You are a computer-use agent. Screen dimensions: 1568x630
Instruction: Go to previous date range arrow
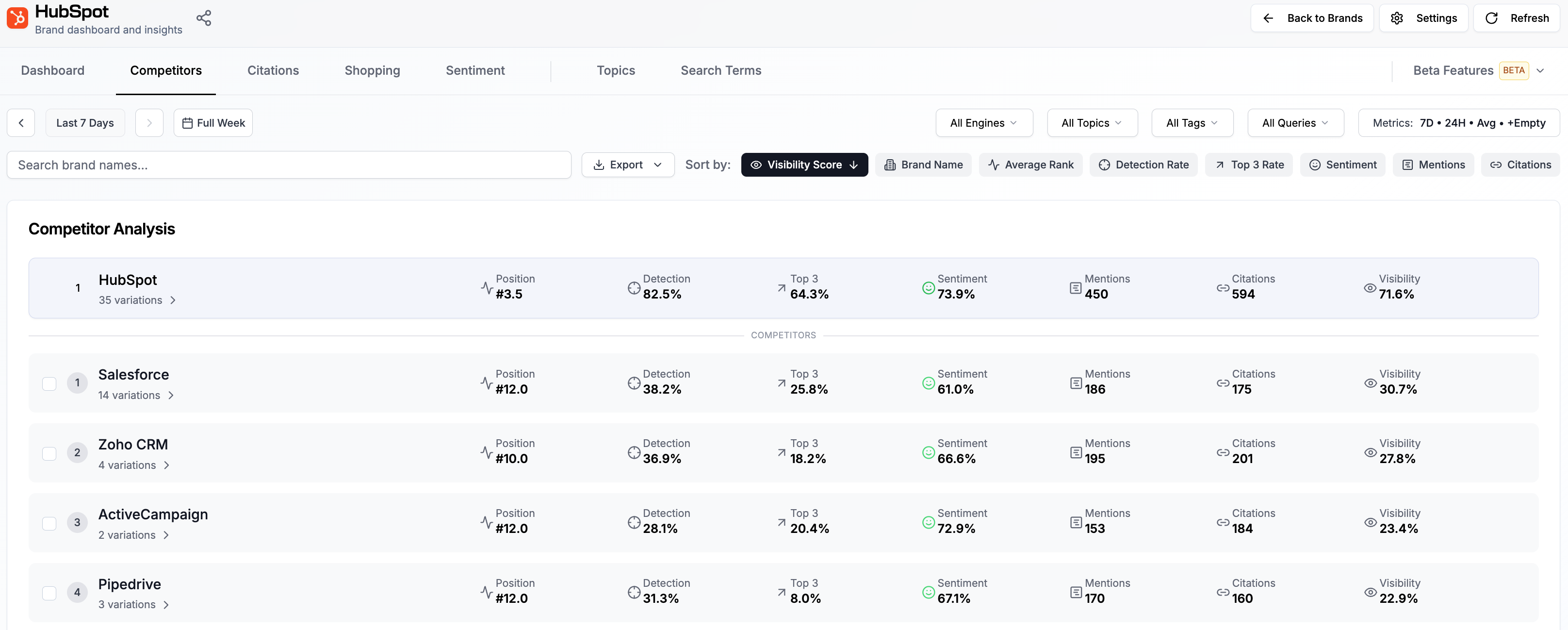point(21,123)
